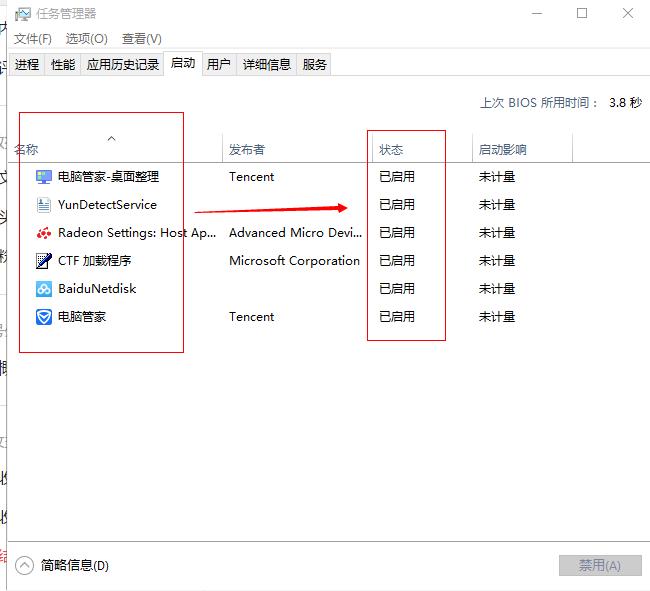Screen dimensions: 650x591
Task: Maximize the Task Manager window
Action: (582, 14)
